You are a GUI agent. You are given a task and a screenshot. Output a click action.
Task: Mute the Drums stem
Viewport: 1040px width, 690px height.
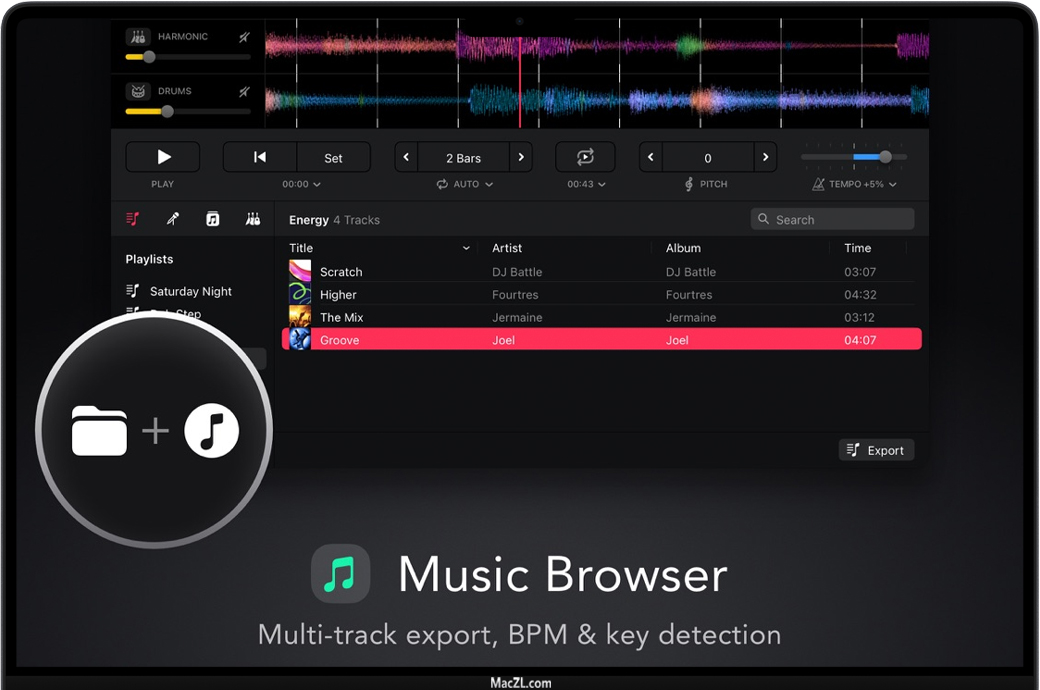coord(244,92)
